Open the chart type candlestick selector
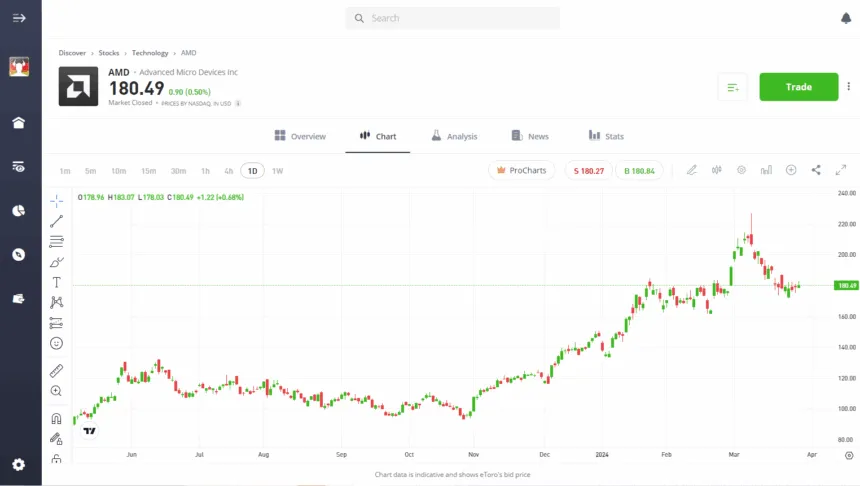Image resolution: width=860 pixels, height=486 pixels. (x=716, y=170)
